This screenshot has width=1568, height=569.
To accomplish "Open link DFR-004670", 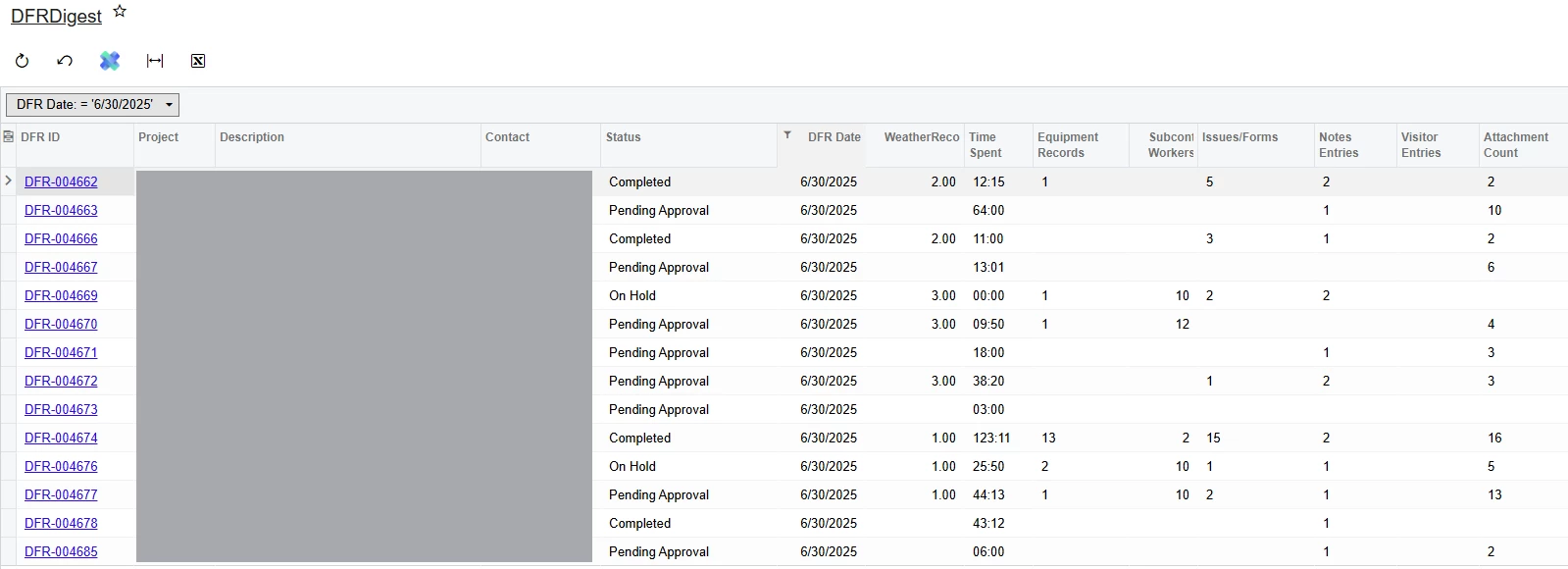I will point(61,324).
